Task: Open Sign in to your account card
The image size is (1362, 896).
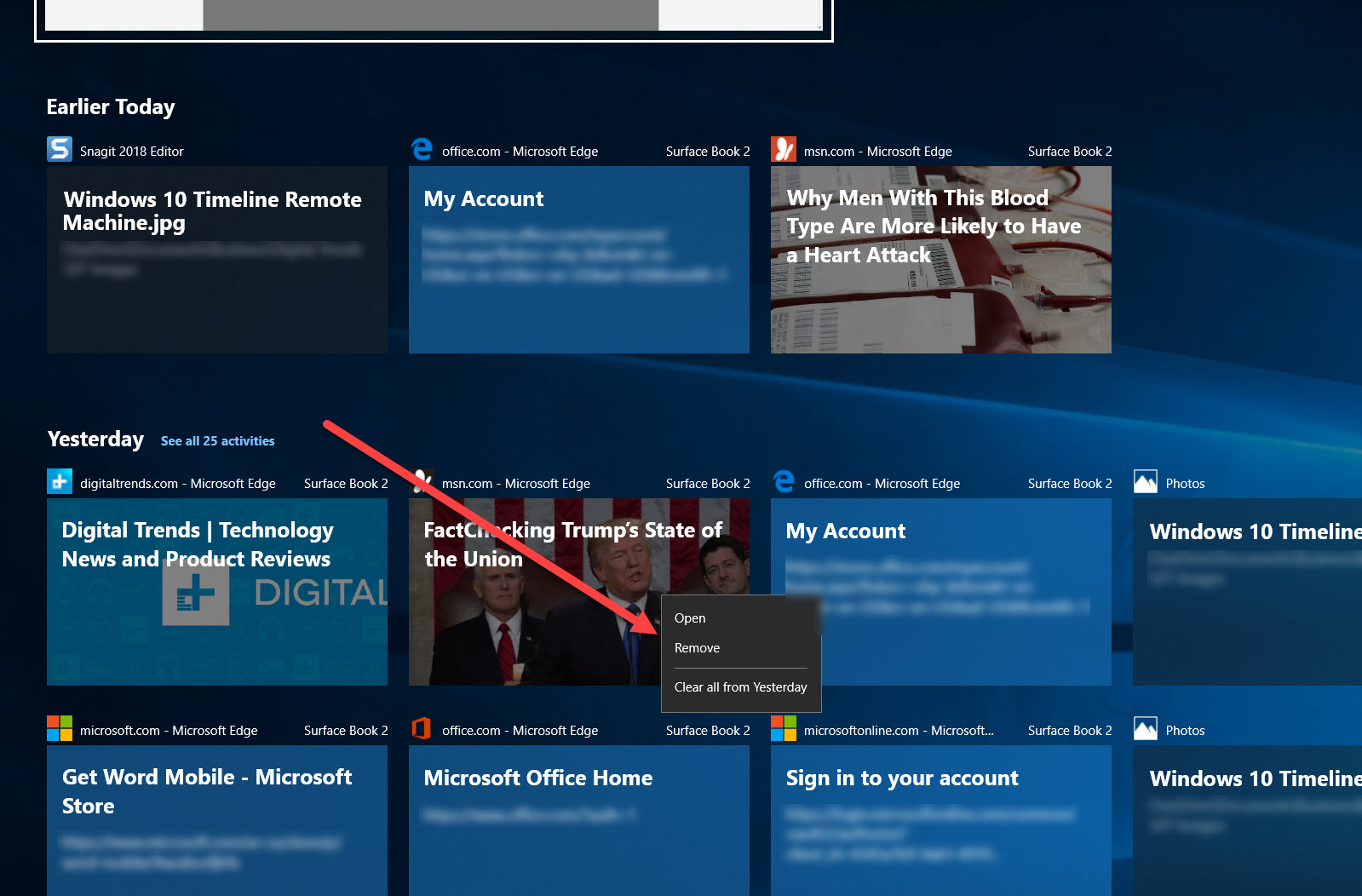Action: click(x=941, y=820)
